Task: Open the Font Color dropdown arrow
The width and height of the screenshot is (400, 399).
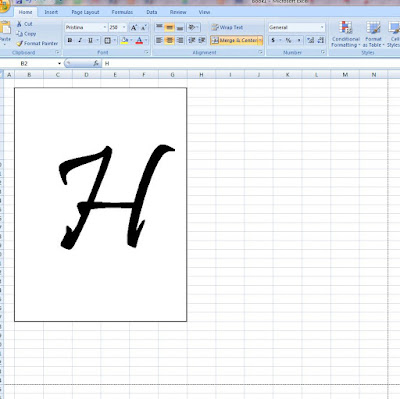Action: (x=146, y=40)
